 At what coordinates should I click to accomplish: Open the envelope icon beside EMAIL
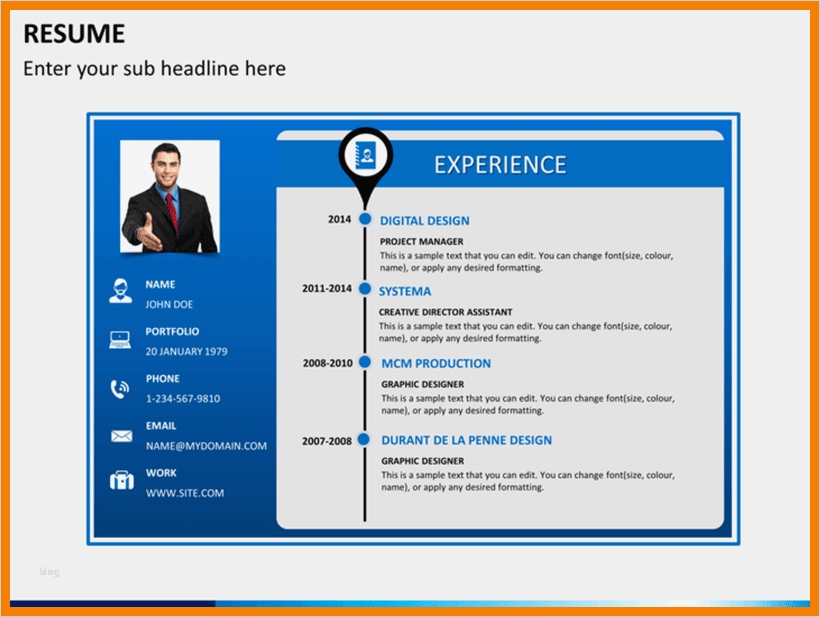click(121, 434)
